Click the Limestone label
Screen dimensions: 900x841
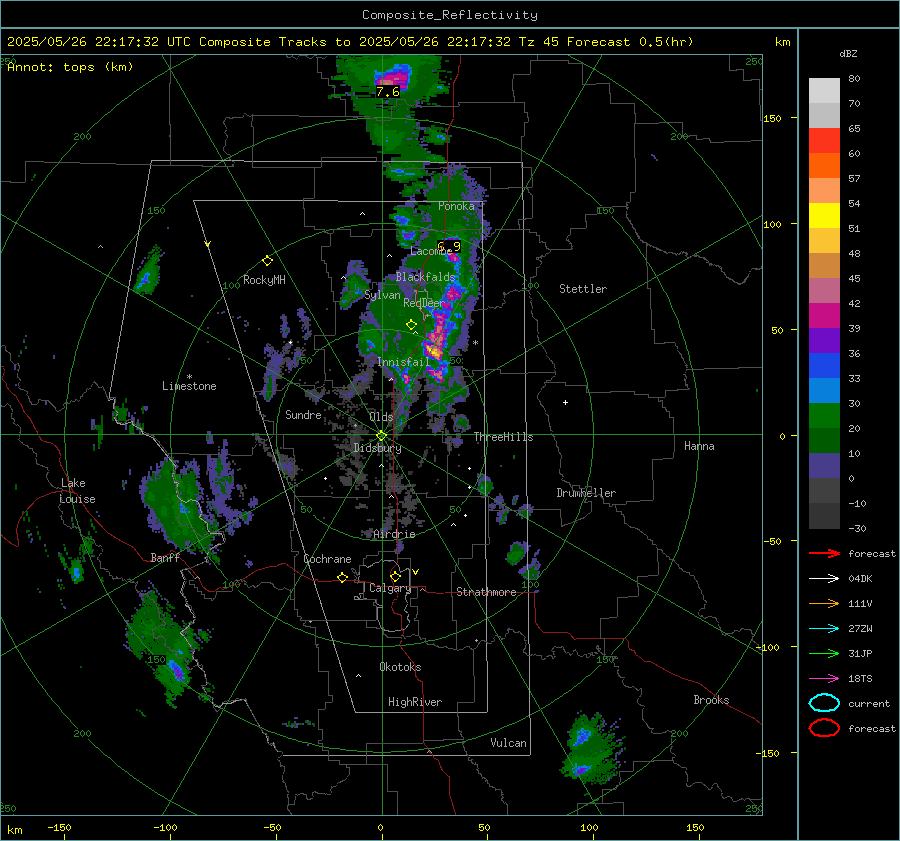[189, 386]
